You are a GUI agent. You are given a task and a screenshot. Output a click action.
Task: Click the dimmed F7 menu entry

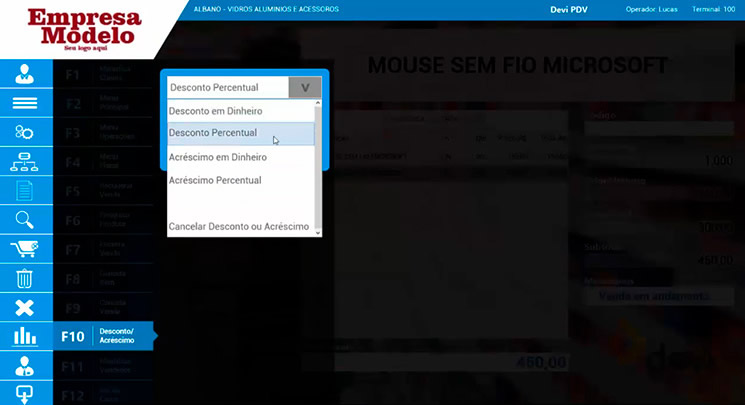click(x=103, y=249)
